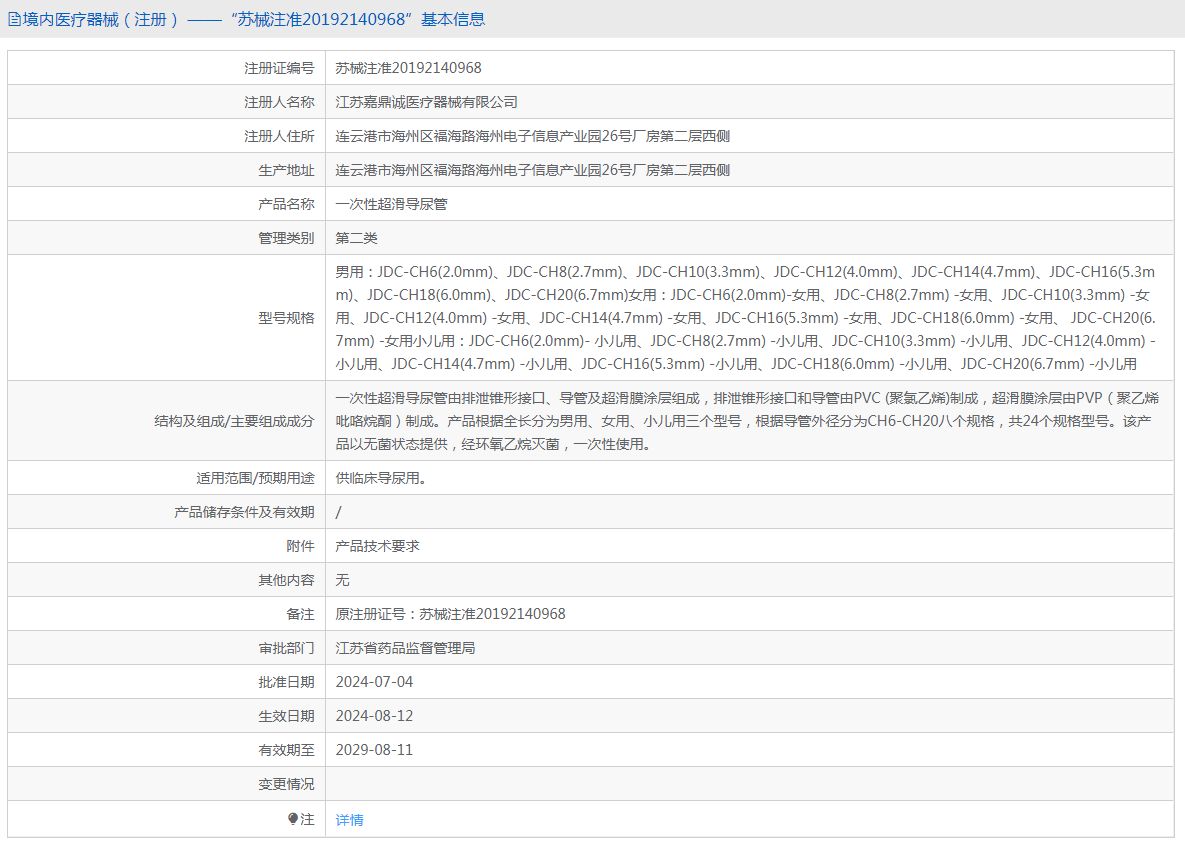Select the 批准日期 label
Screen dimensions: 1185x841
[x=286, y=682]
